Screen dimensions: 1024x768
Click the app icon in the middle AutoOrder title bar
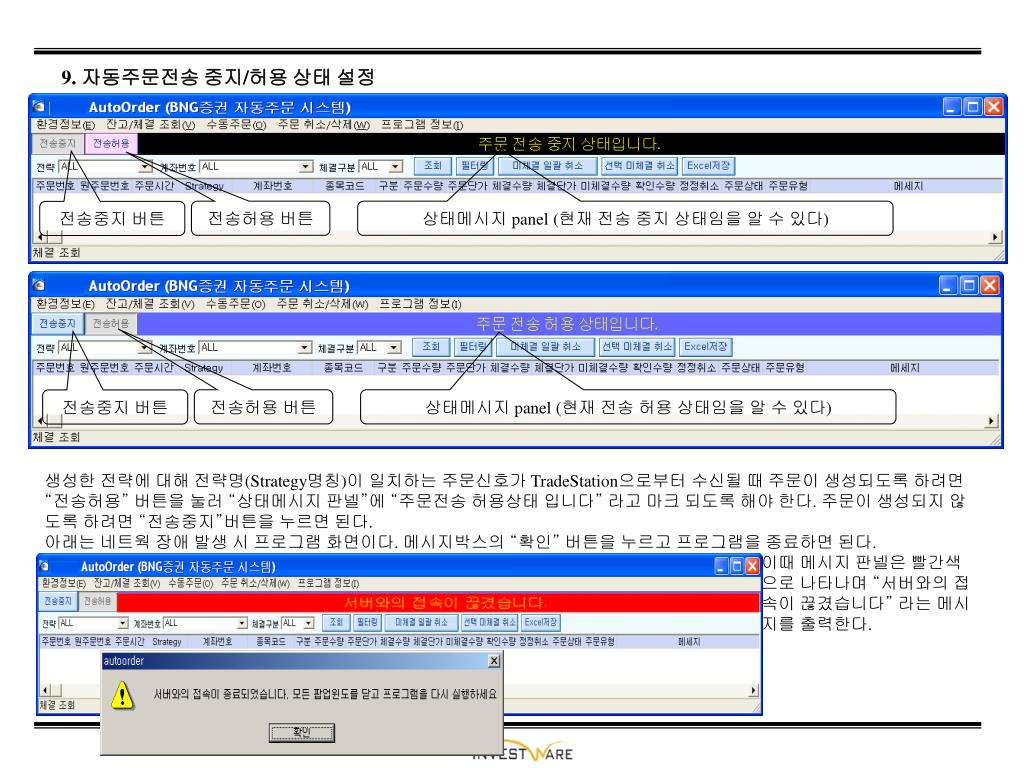[40, 285]
